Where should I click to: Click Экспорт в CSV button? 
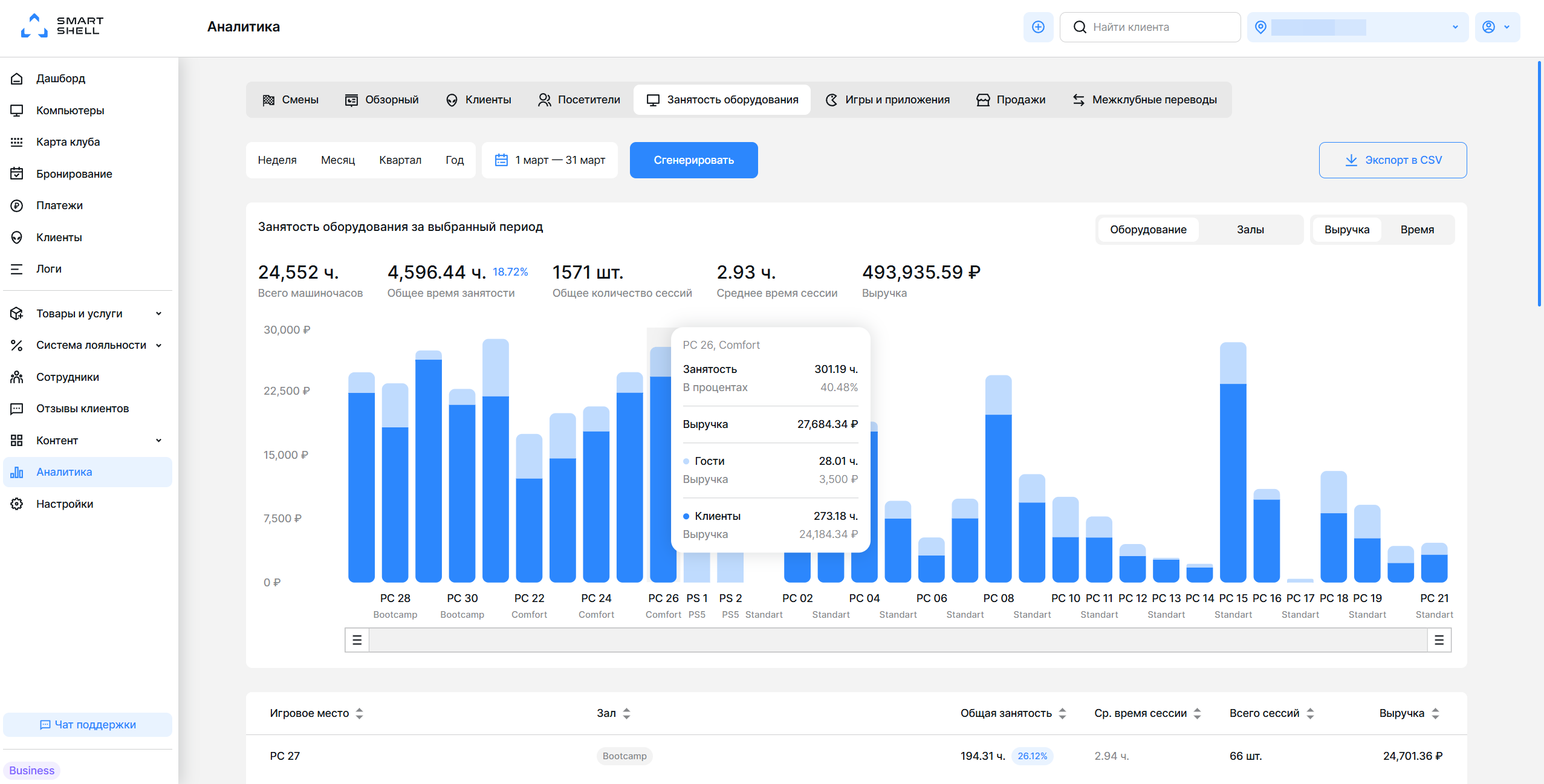[1392, 160]
